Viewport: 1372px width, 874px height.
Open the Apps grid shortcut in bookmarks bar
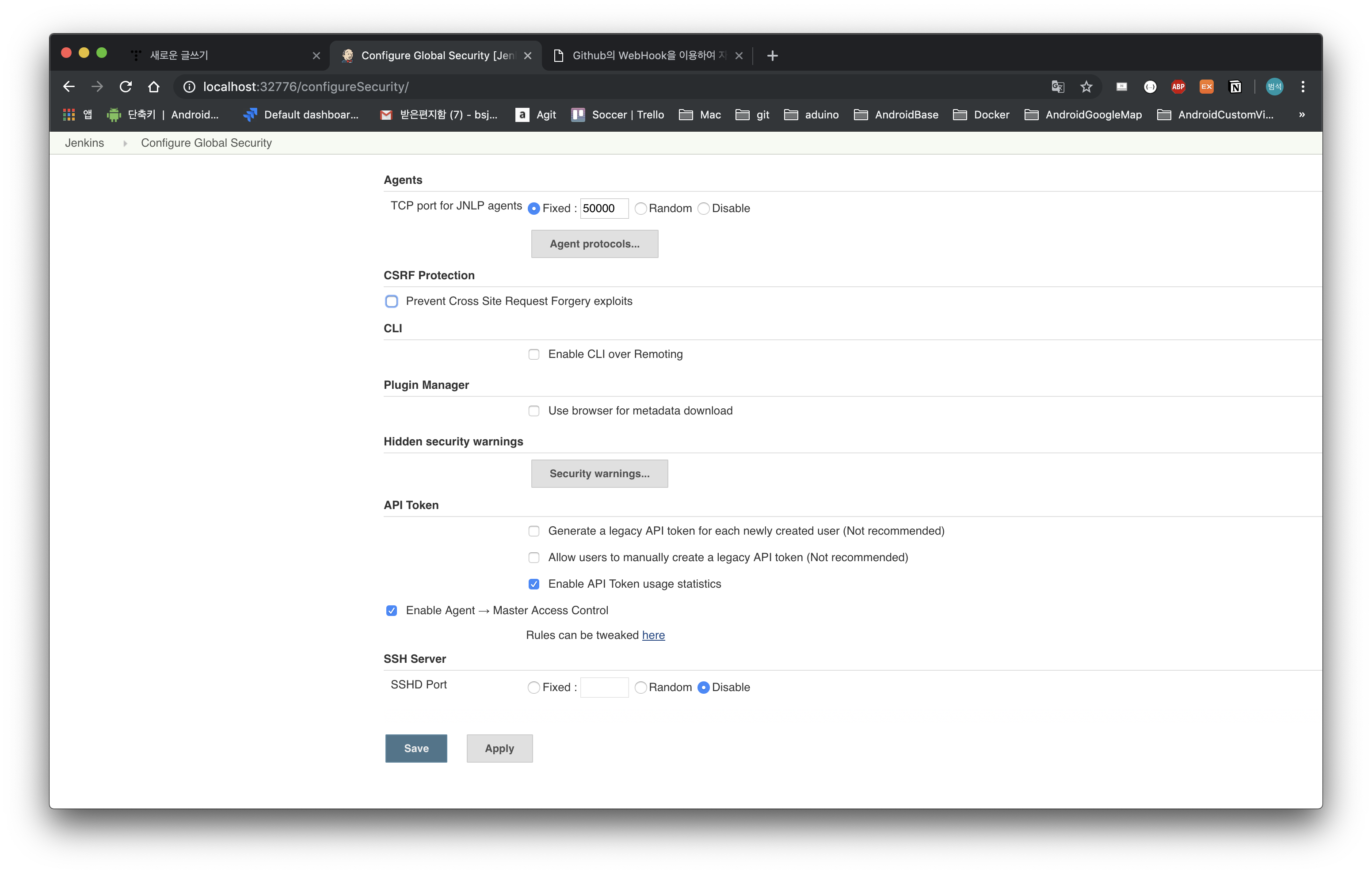pos(69,114)
